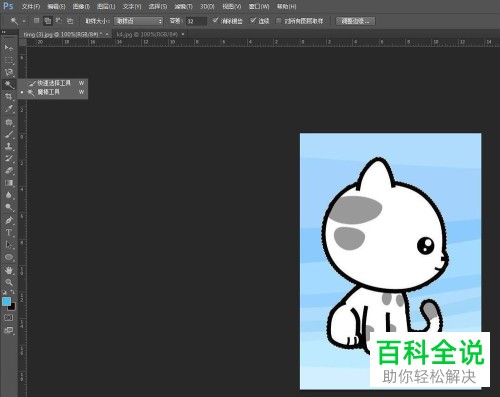Open the Image (图像) menu

81,6
